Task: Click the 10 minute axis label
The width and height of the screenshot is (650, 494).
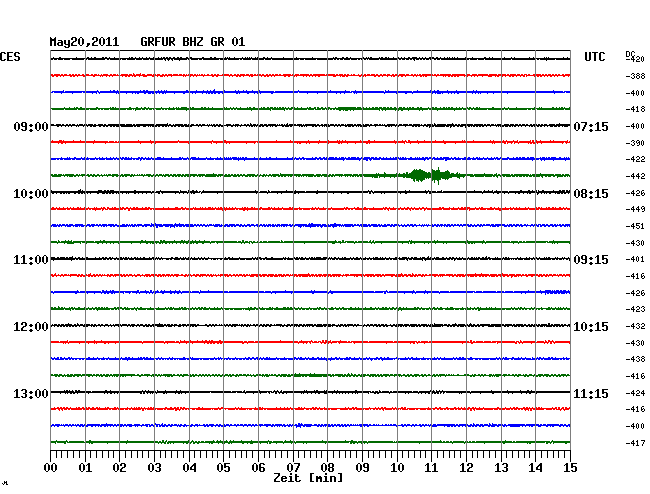Action: [397, 468]
